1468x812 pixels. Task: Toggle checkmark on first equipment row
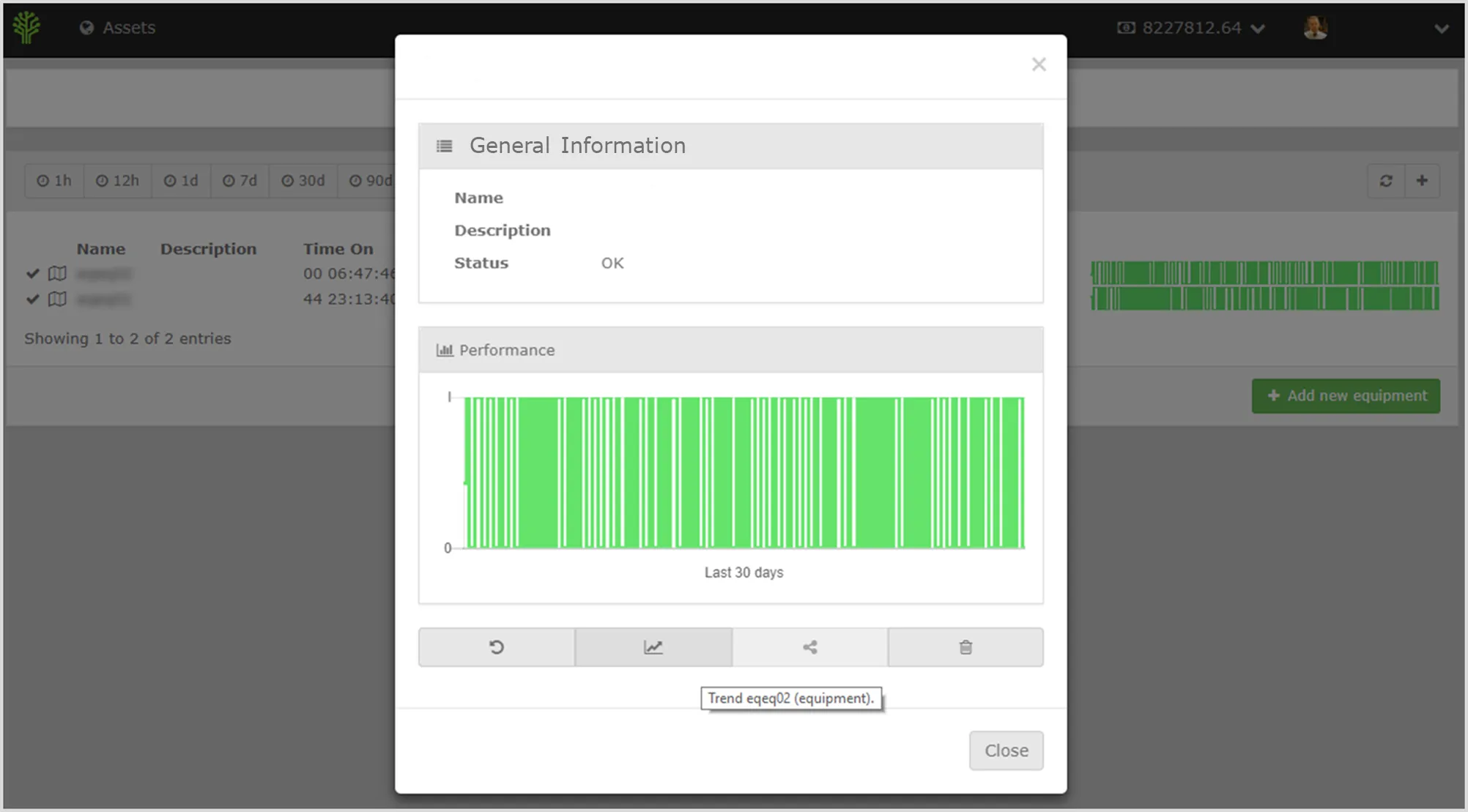pos(32,274)
